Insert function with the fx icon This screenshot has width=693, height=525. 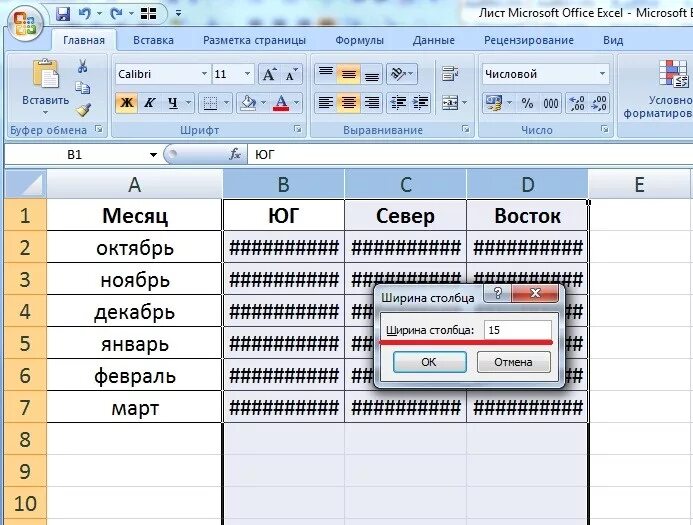click(x=234, y=154)
